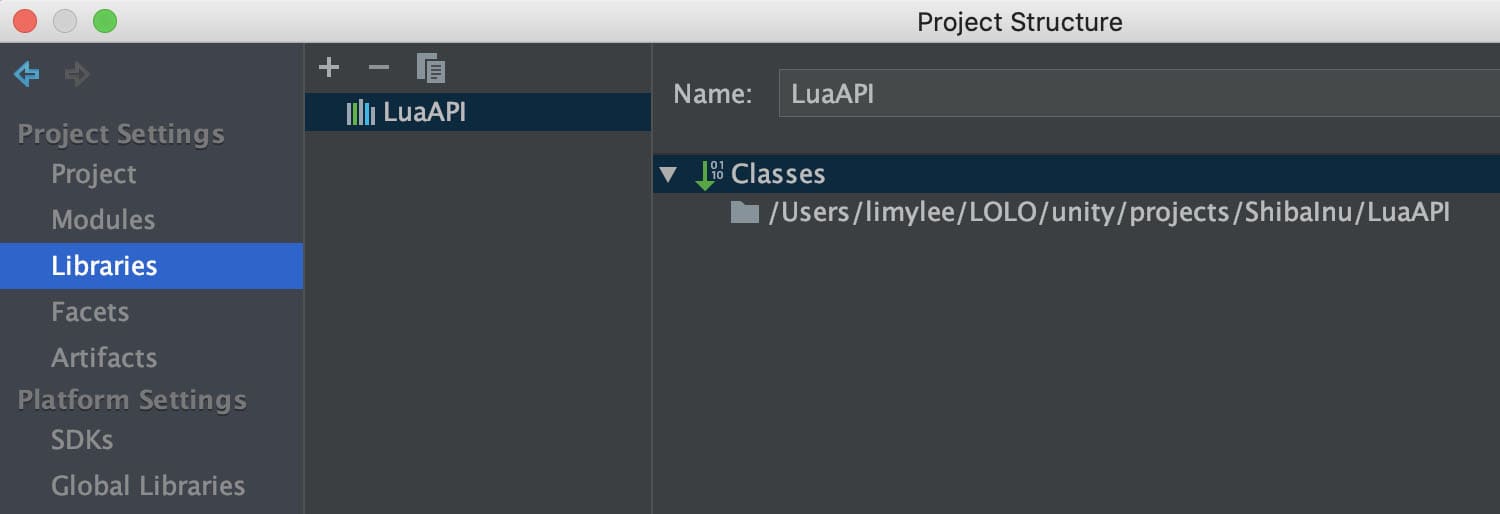Copy the selected library
Viewport: 1500px width, 514px height.
431,68
